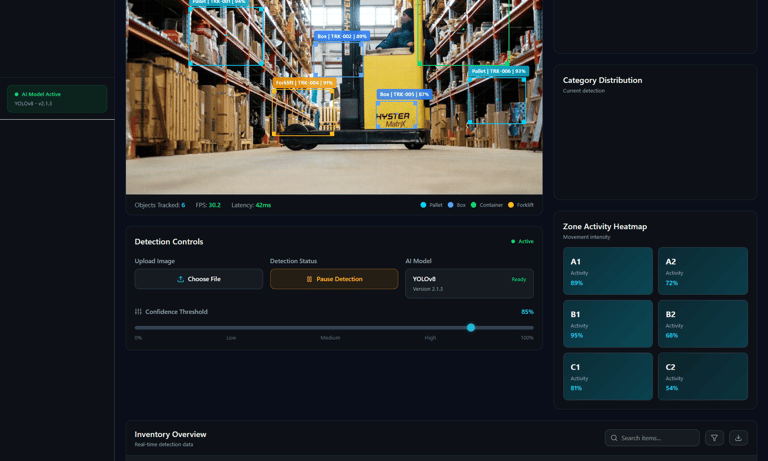Screen dimensions: 768x461
Task: Click the sliders icon beside Confidence Threshold
Action: pos(138,312)
